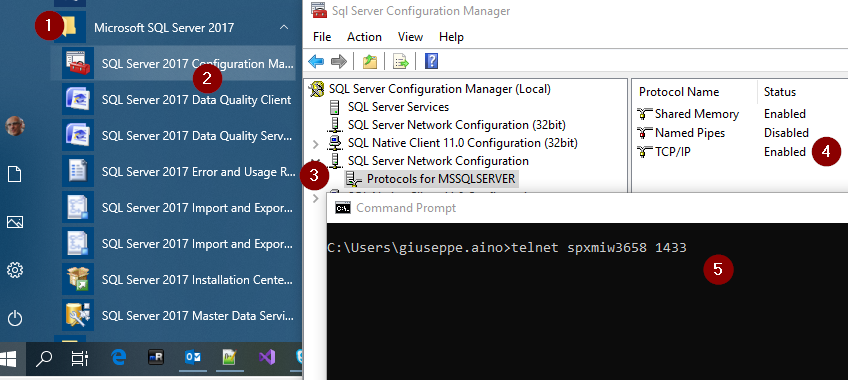The width and height of the screenshot is (848, 380).
Task: Open the user account avatar in Start menu
Action: [x=15, y=126]
